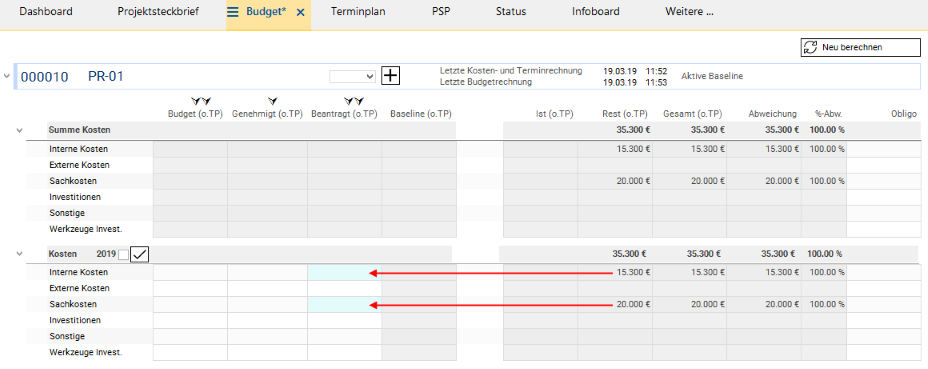Open the hamburger menu on the Budget tab
This screenshot has height=369, width=928.
click(233, 12)
